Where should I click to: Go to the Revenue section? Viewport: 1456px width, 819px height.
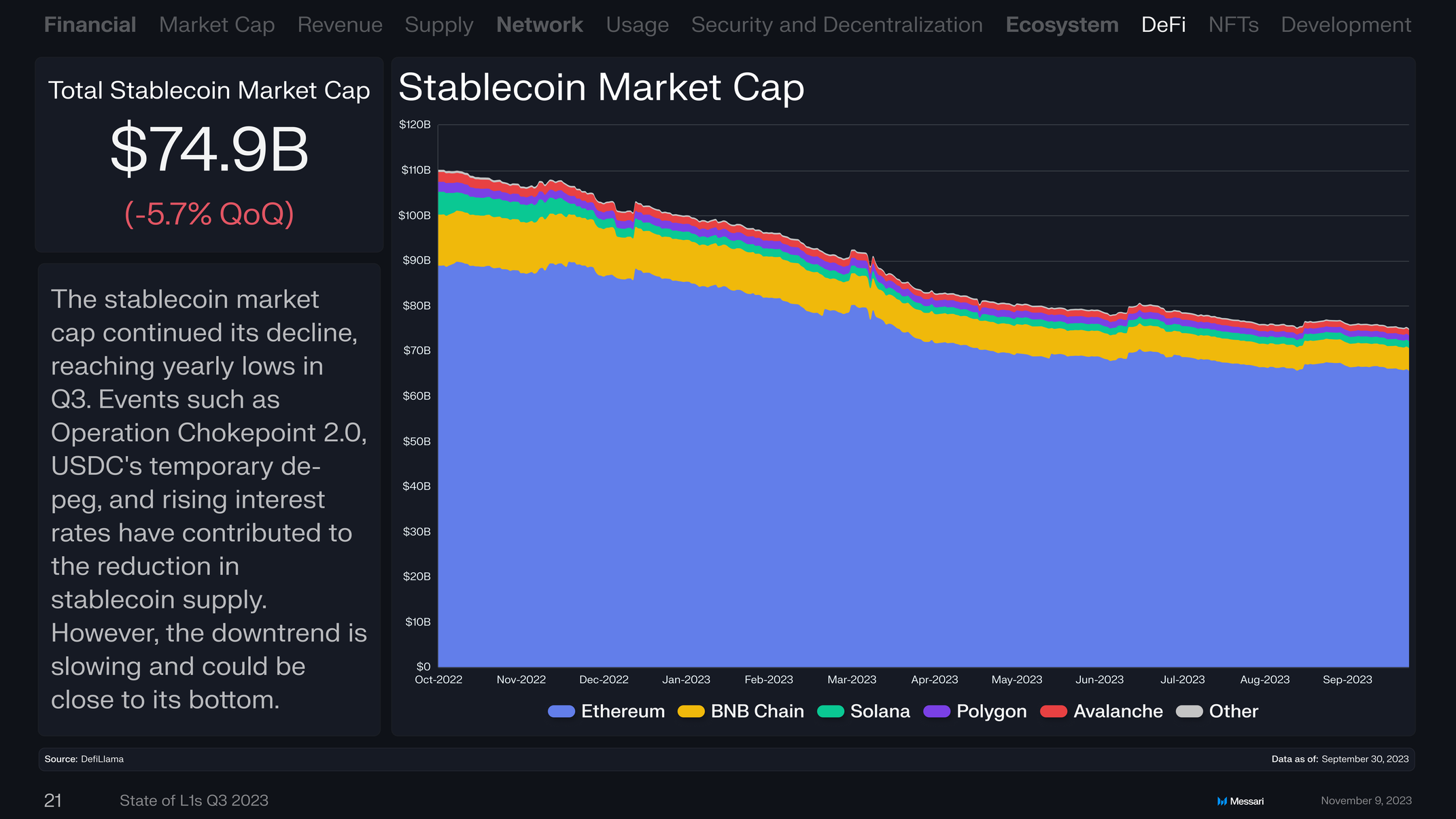click(x=340, y=25)
